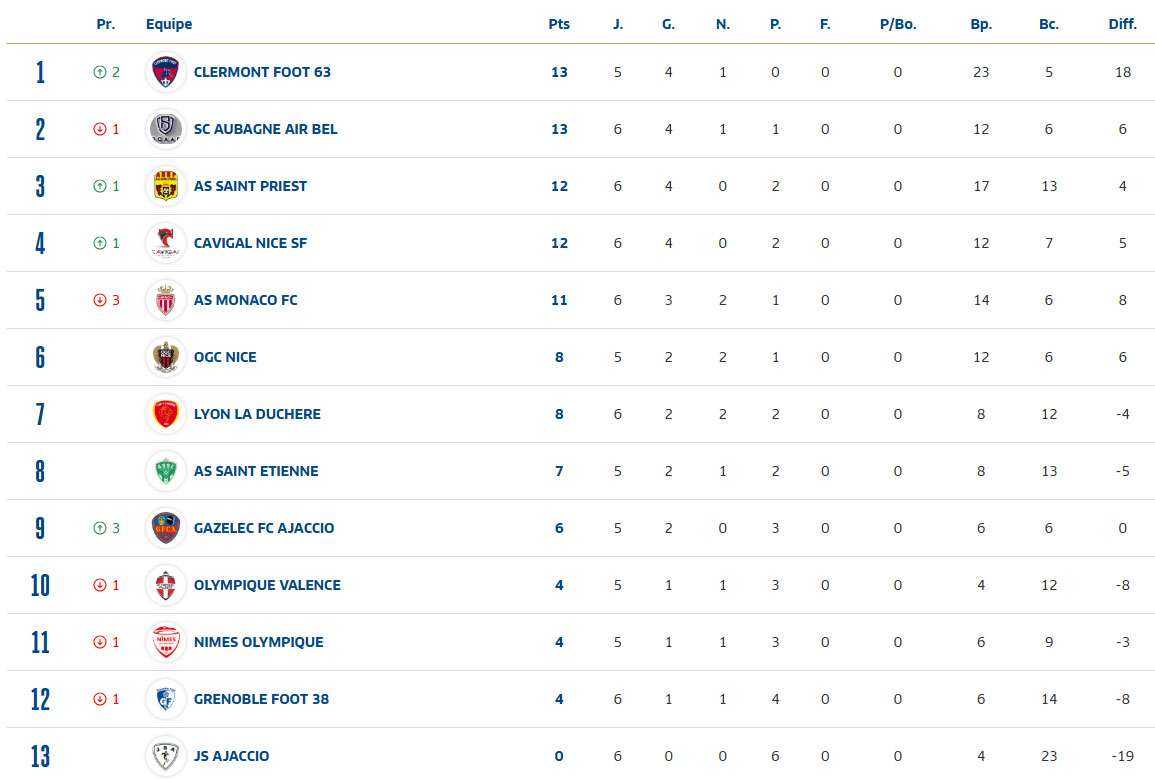The height and width of the screenshot is (780, 1155).
Task: Click the Pts column header
Action: (x=559, y=24)
